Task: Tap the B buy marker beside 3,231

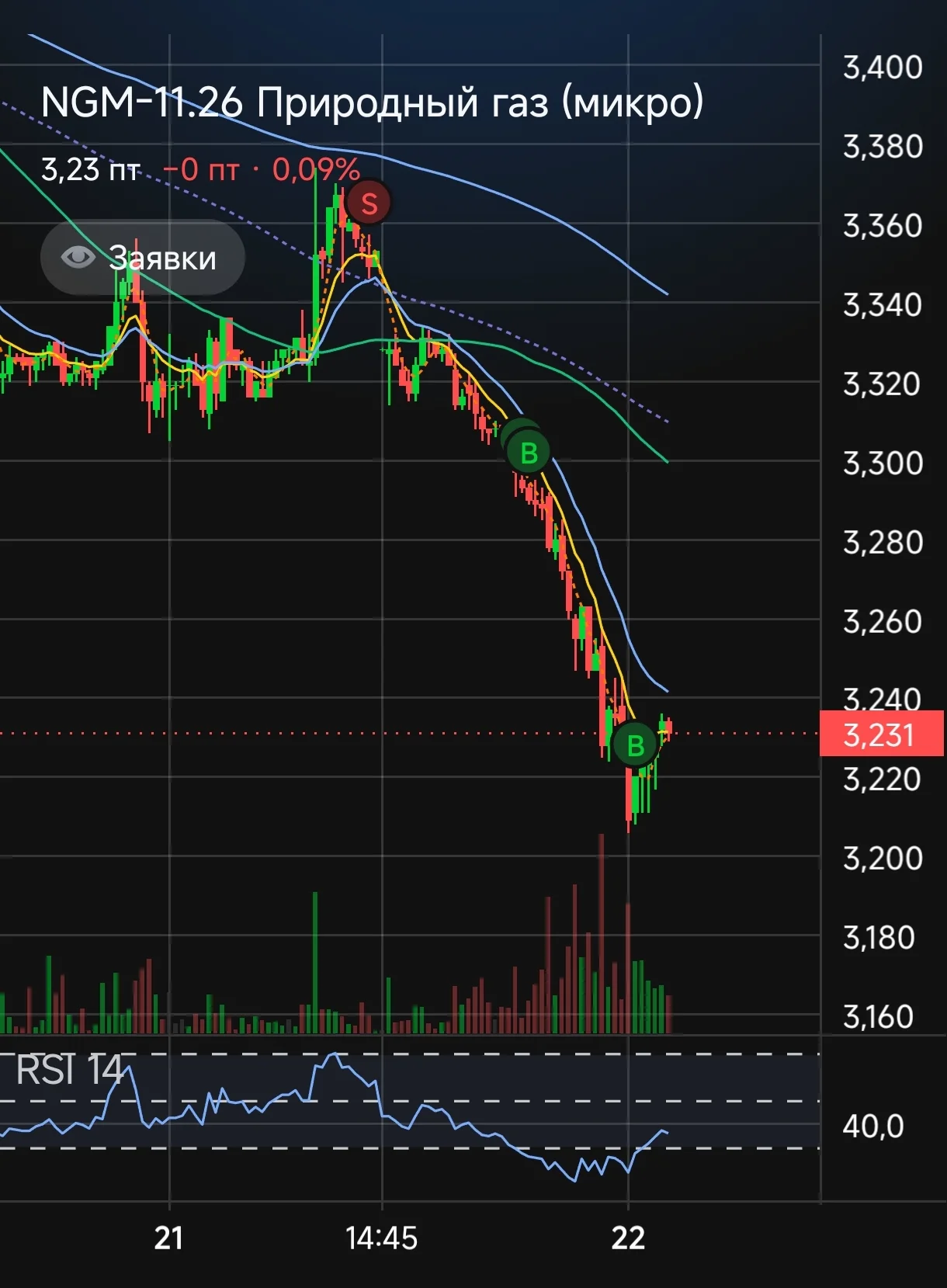Action: [x=636, y=745]
